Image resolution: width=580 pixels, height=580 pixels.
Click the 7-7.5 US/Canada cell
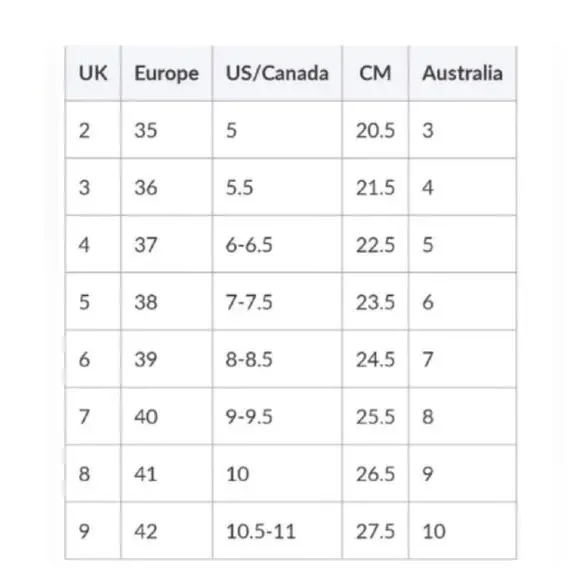point(277,301)
